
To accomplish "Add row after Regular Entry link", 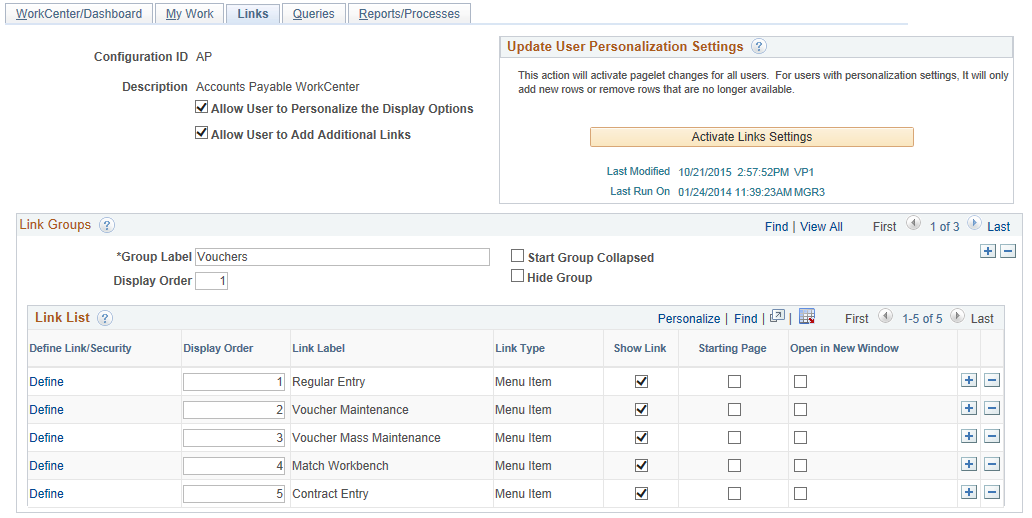I will tap(968, 381).
